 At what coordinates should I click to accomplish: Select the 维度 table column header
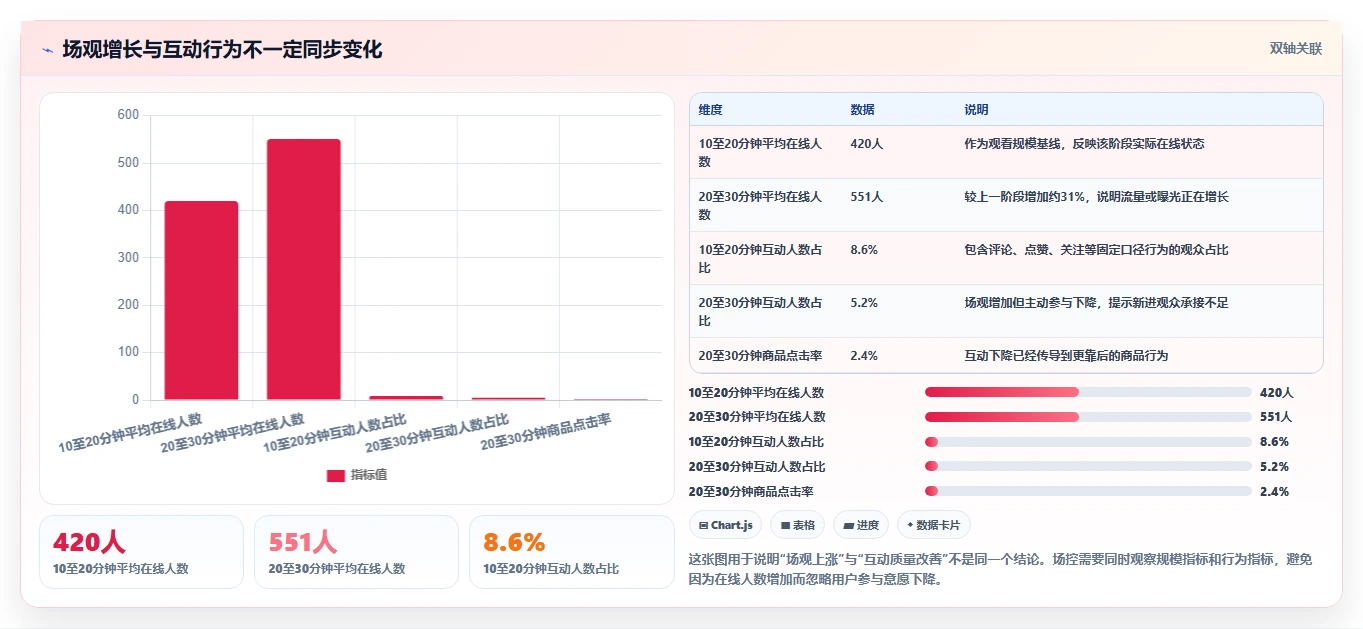pyautogui.click(x=711, y=110)
